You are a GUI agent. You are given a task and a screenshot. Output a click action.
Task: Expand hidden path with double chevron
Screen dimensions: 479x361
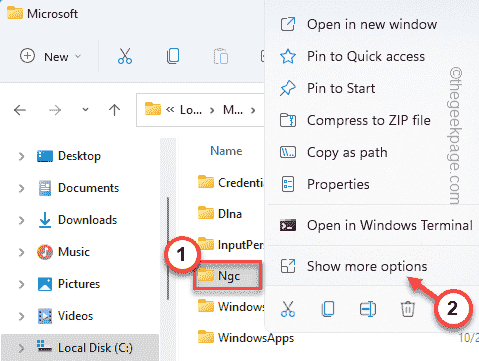point(170,110)
